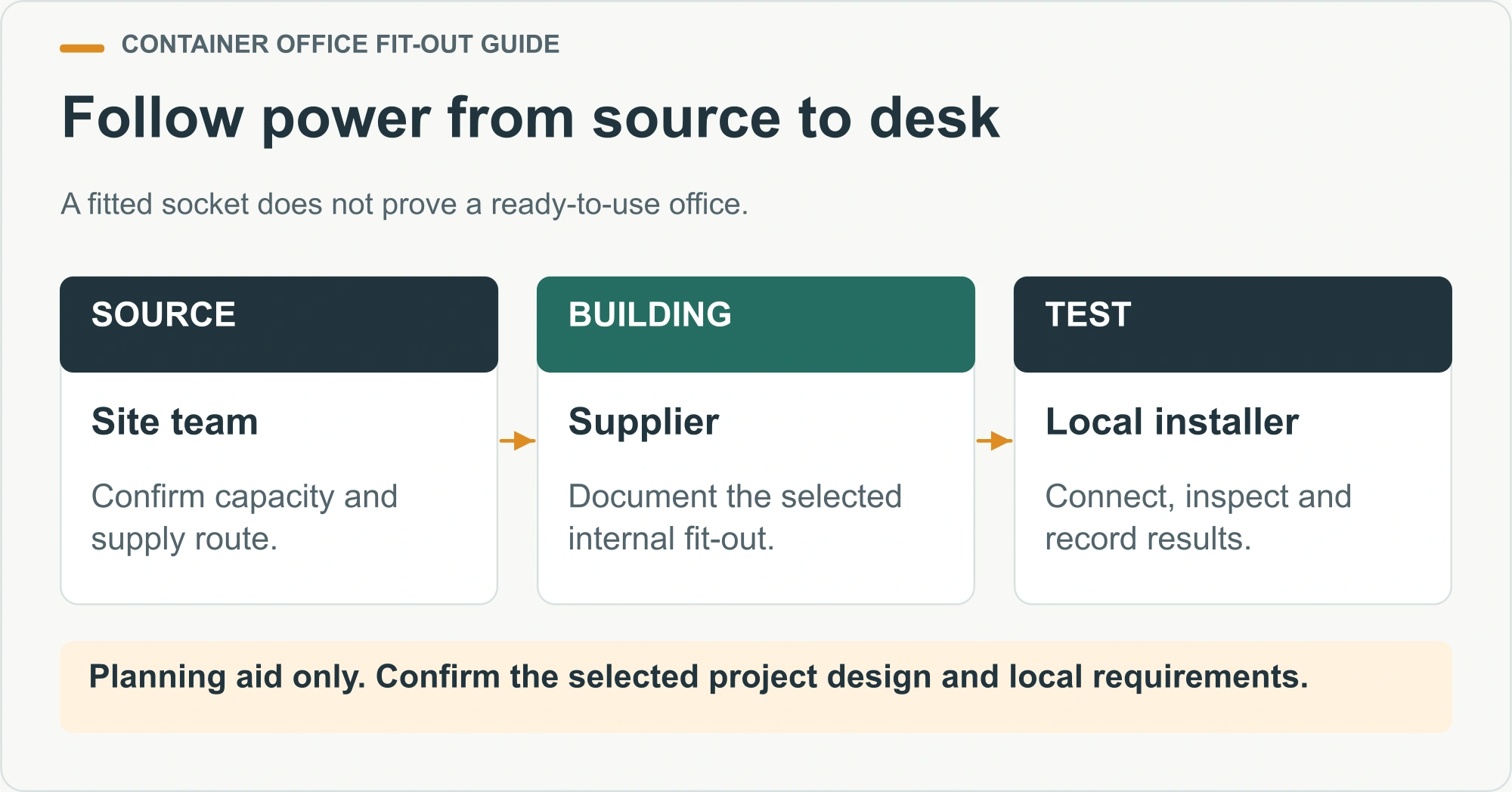Click the subtitle about a fitted socket
1512x792 pixels.
(x=404, y=205)
